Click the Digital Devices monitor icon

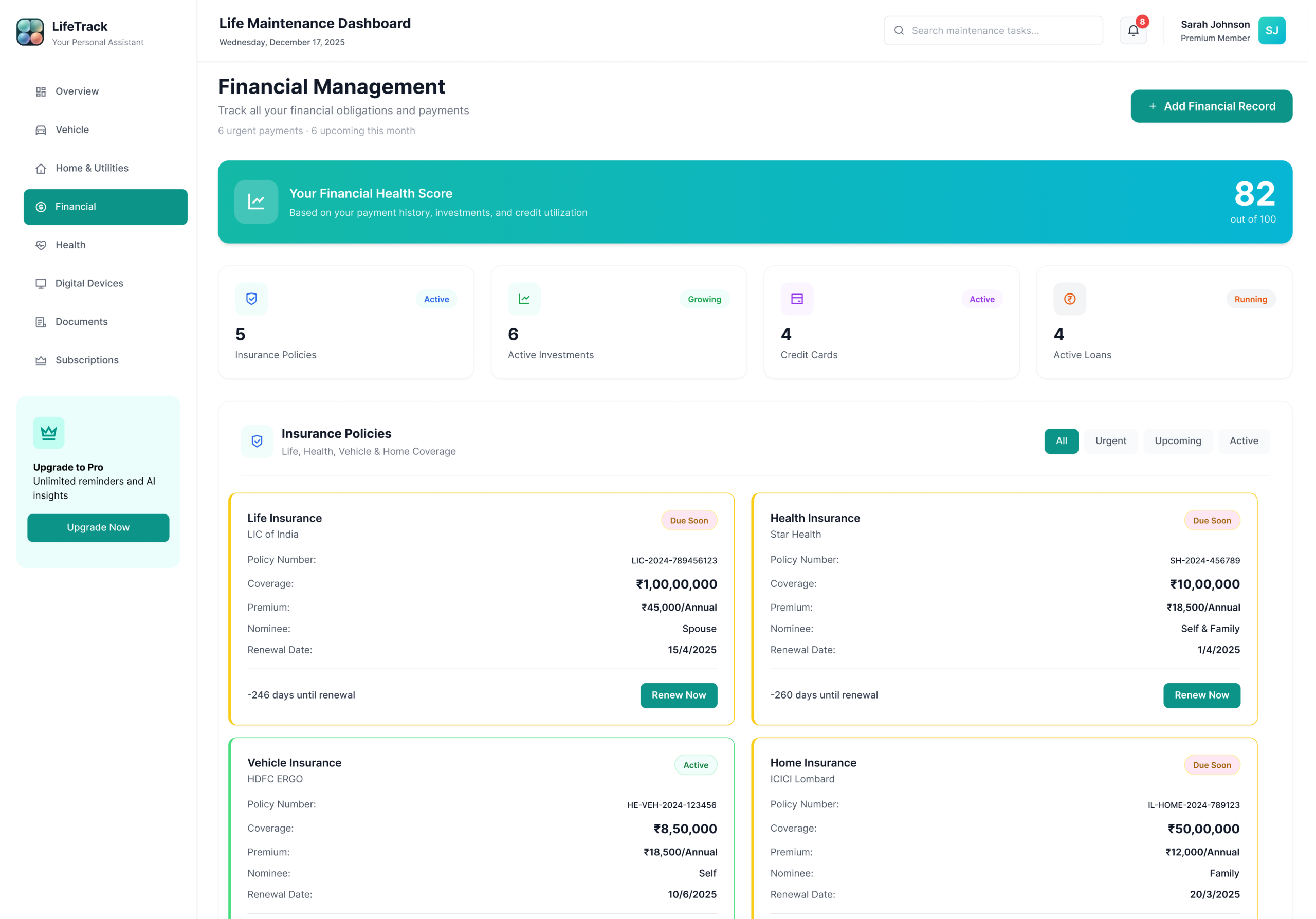40,283
